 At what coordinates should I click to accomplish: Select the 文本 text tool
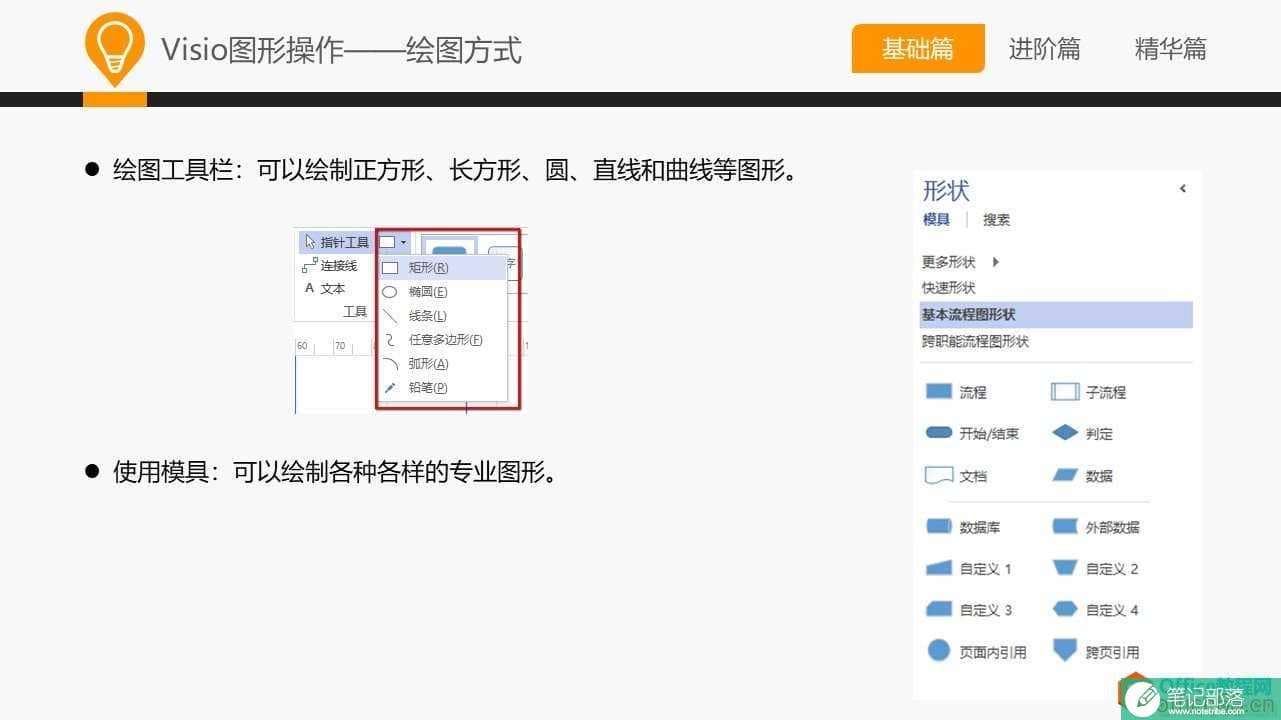coord(325,288)
